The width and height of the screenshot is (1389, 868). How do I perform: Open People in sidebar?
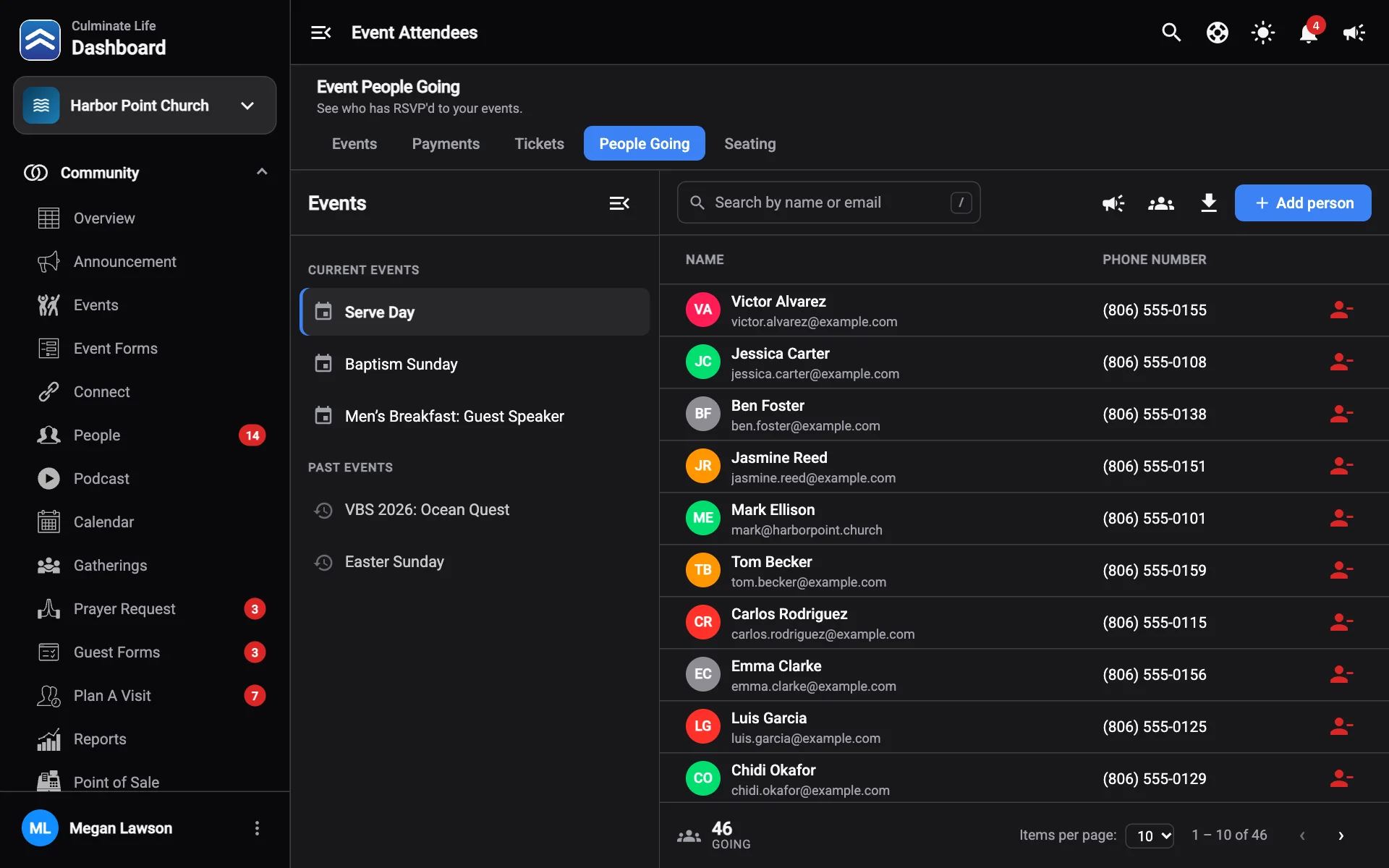tap(145, 435)
